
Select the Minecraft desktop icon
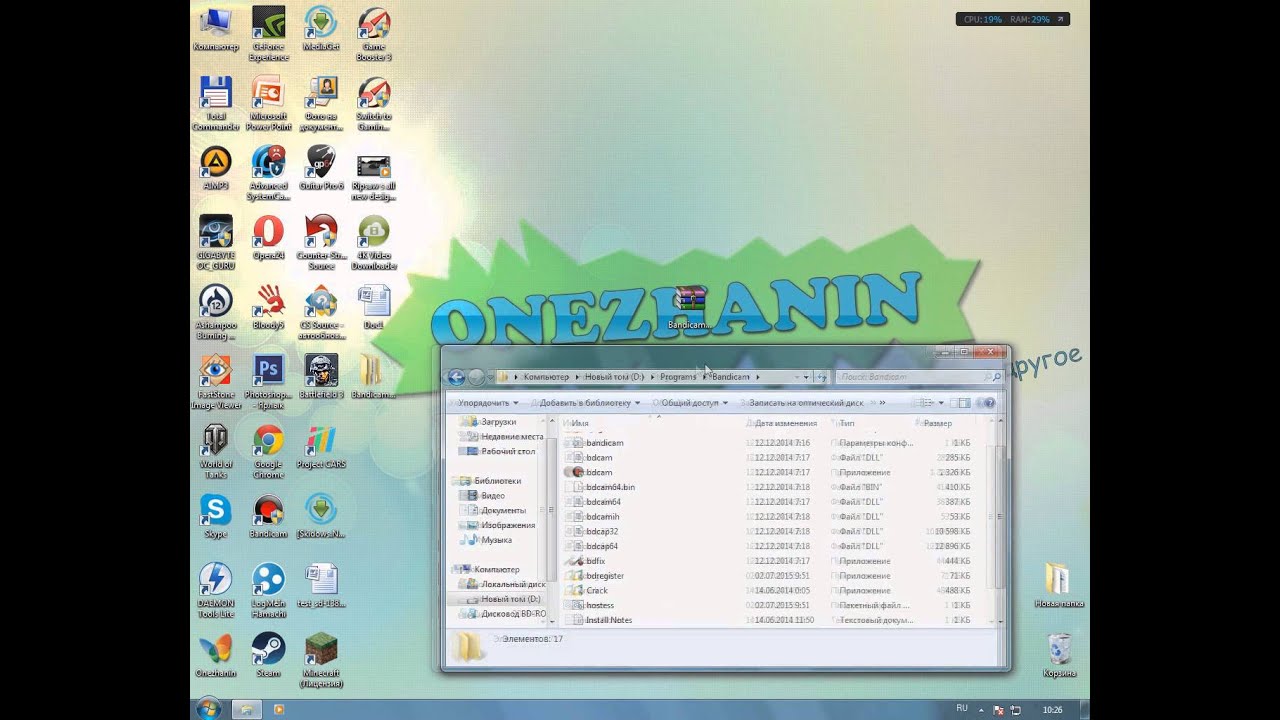pyautogui.click(x=321, y=660)
